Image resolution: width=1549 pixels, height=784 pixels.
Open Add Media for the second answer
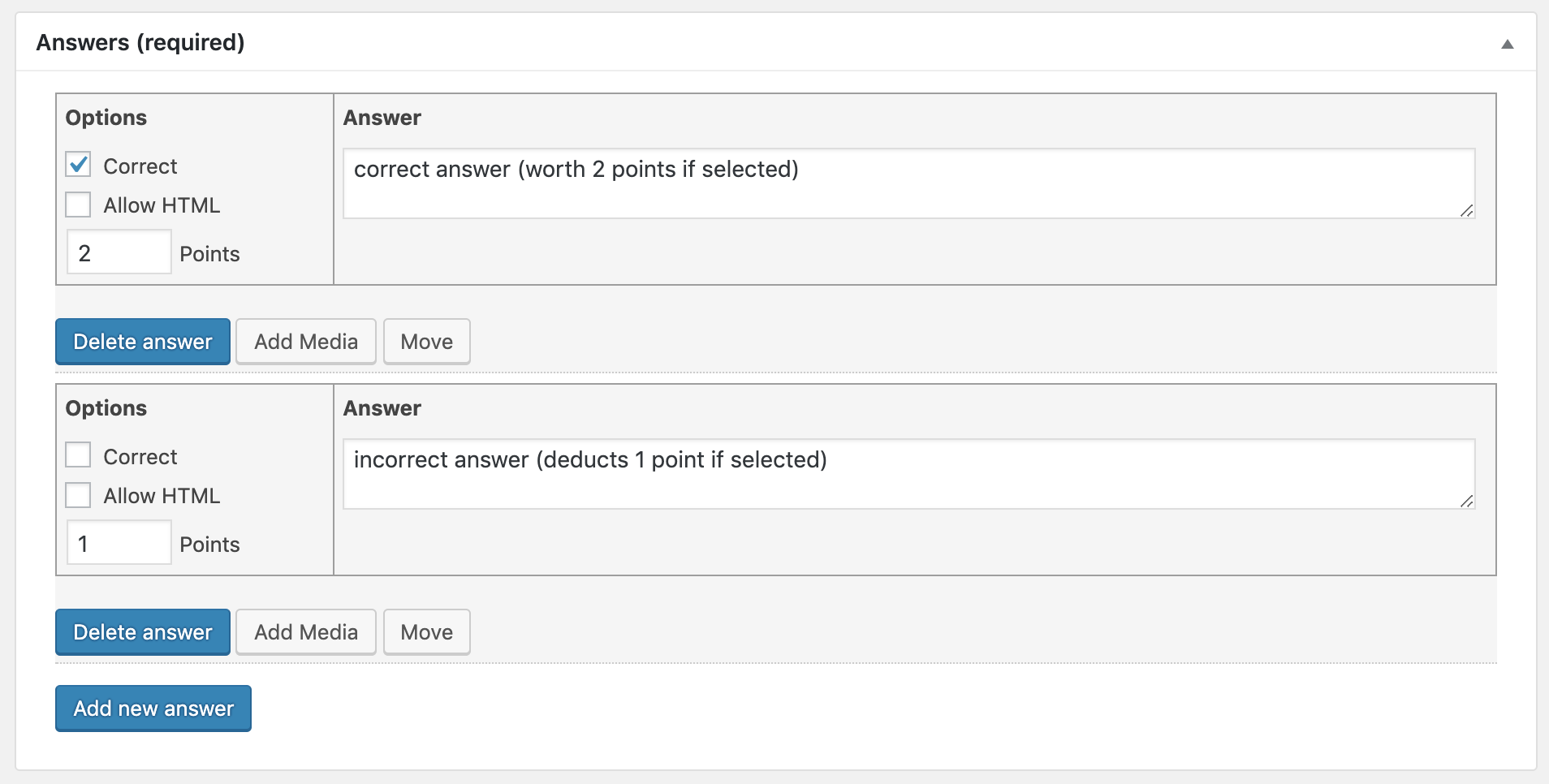pos(306,631)
